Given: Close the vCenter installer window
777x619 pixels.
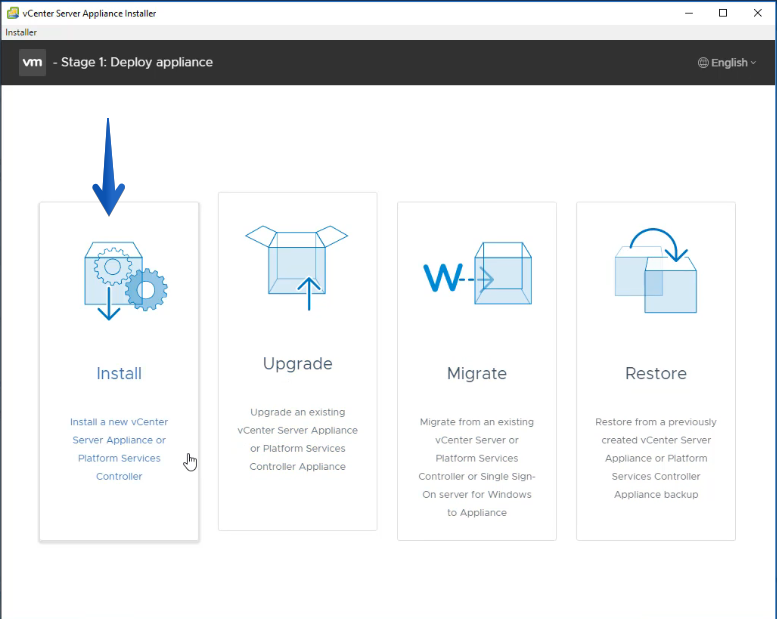Looking at the screenshot, I should tap(758, 13).
